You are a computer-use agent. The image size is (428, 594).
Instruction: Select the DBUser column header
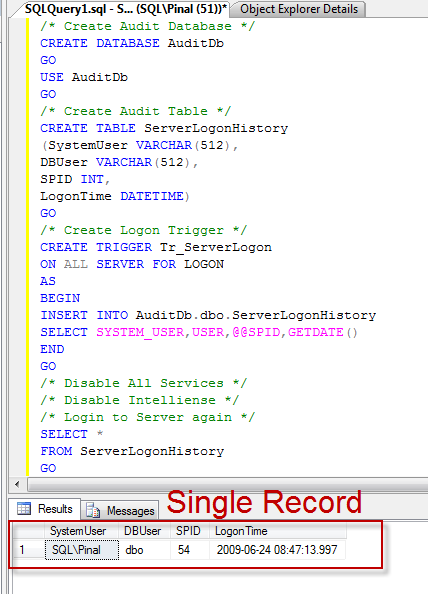click(x=145, y=531)
